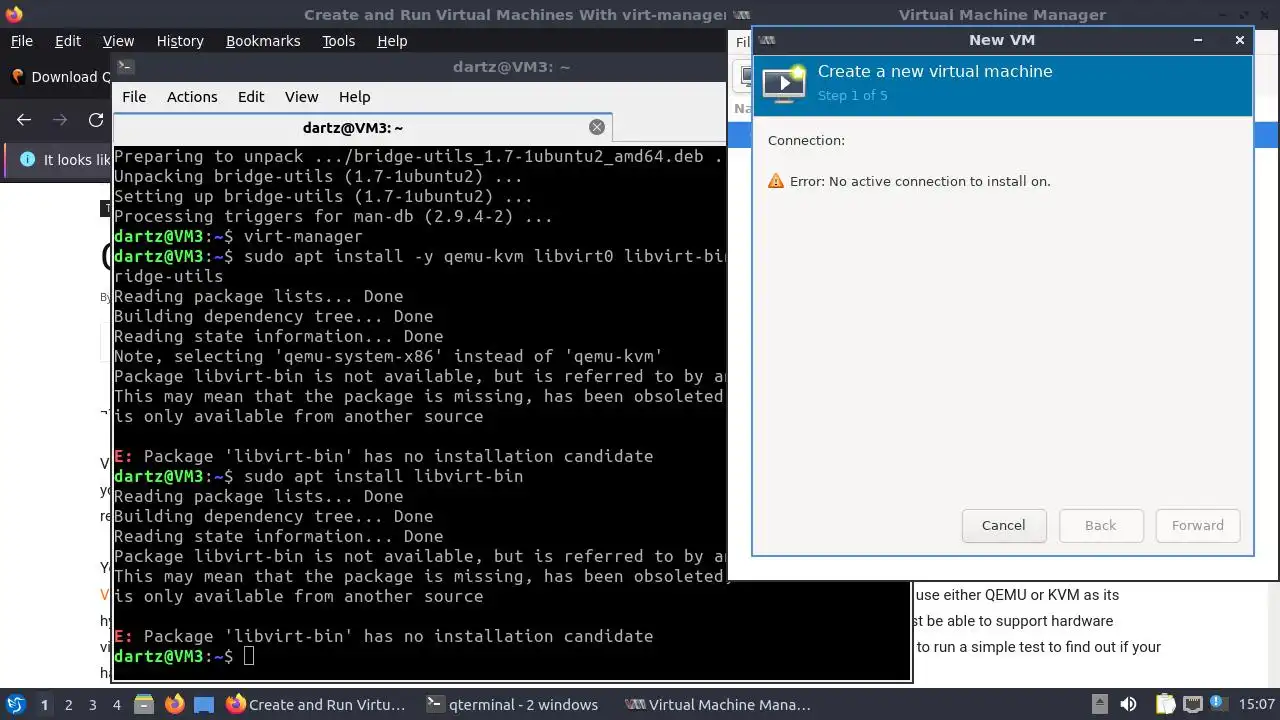
Task: Click 'Create a new virtual machine' heading
Action: [935, 72]
